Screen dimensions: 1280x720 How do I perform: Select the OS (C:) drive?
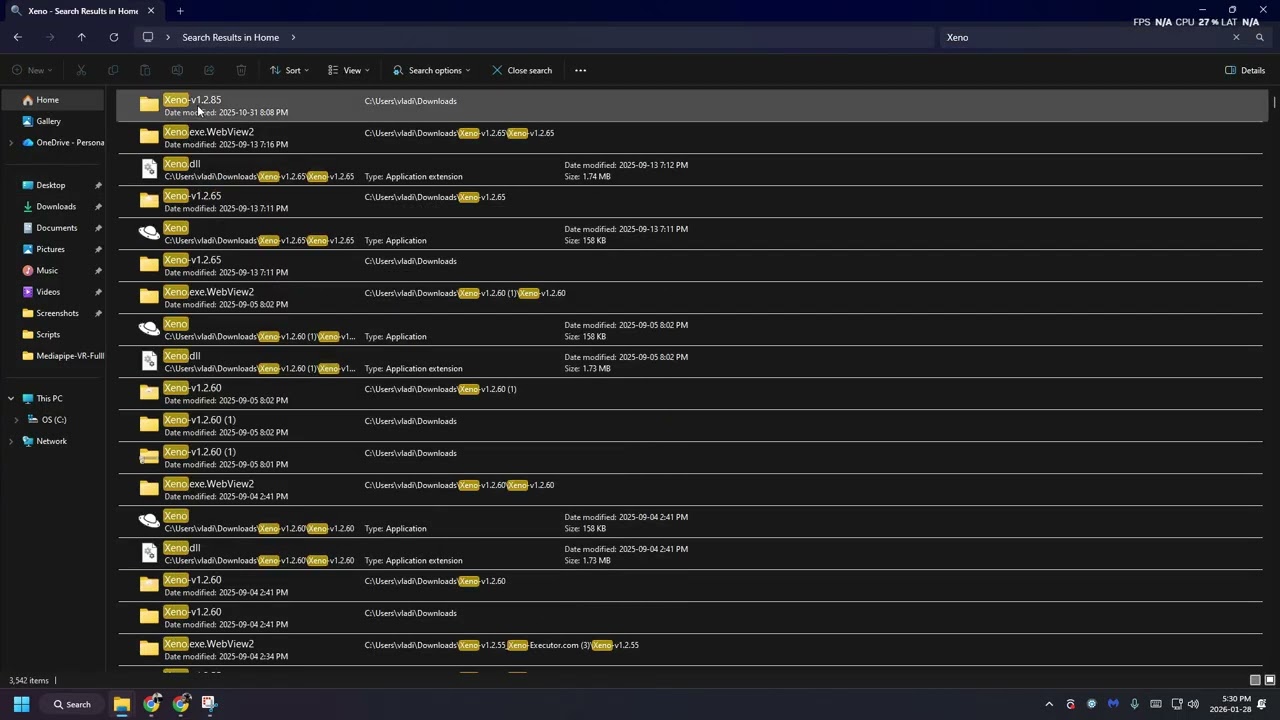tap(54, 420)
